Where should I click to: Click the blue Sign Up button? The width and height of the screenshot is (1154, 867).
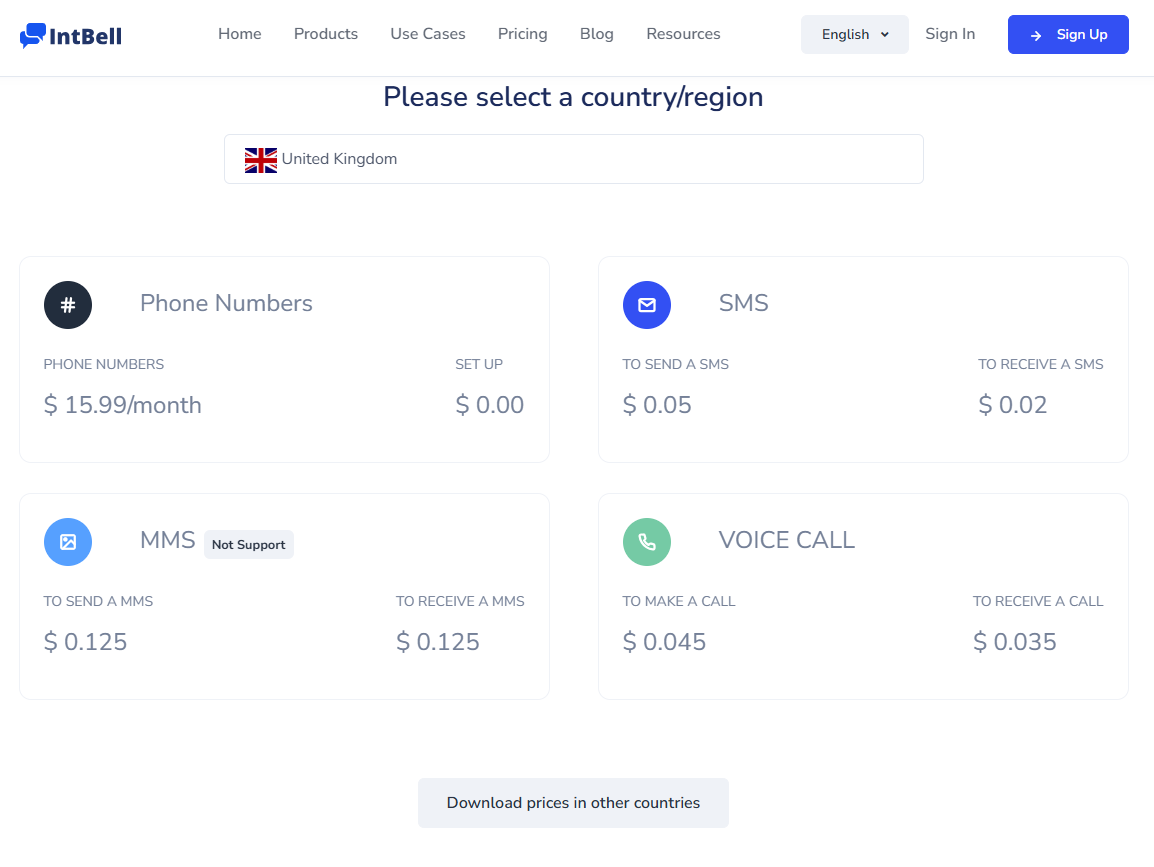click(x=1068, y=35)
